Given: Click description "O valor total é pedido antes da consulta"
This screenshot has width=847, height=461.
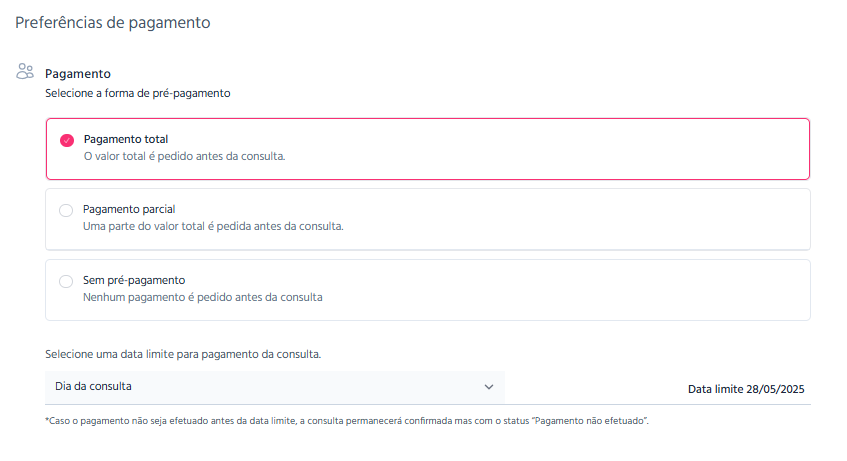Looking at the screenshot, I should pyautogui.click(x=184, y=156).
